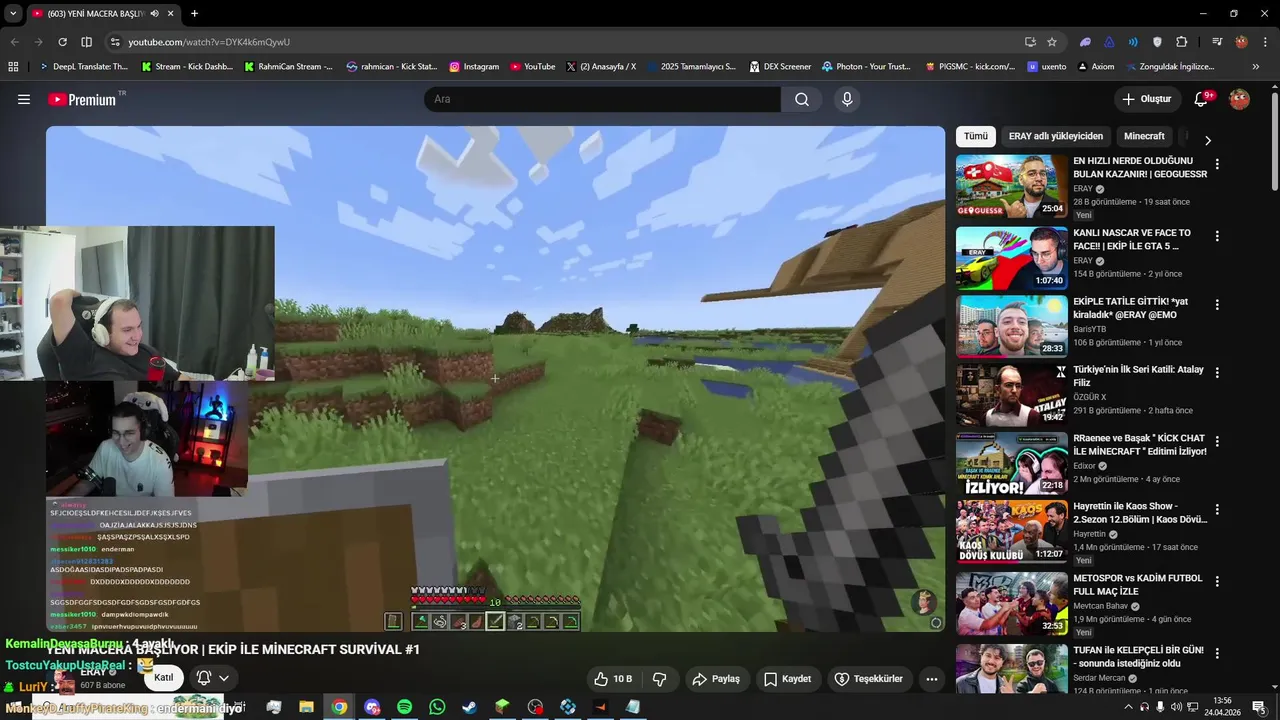This screenshot has width=1280, height=720.
Task: Dislike the video with thumbs-down
Action: click(660, 679)
